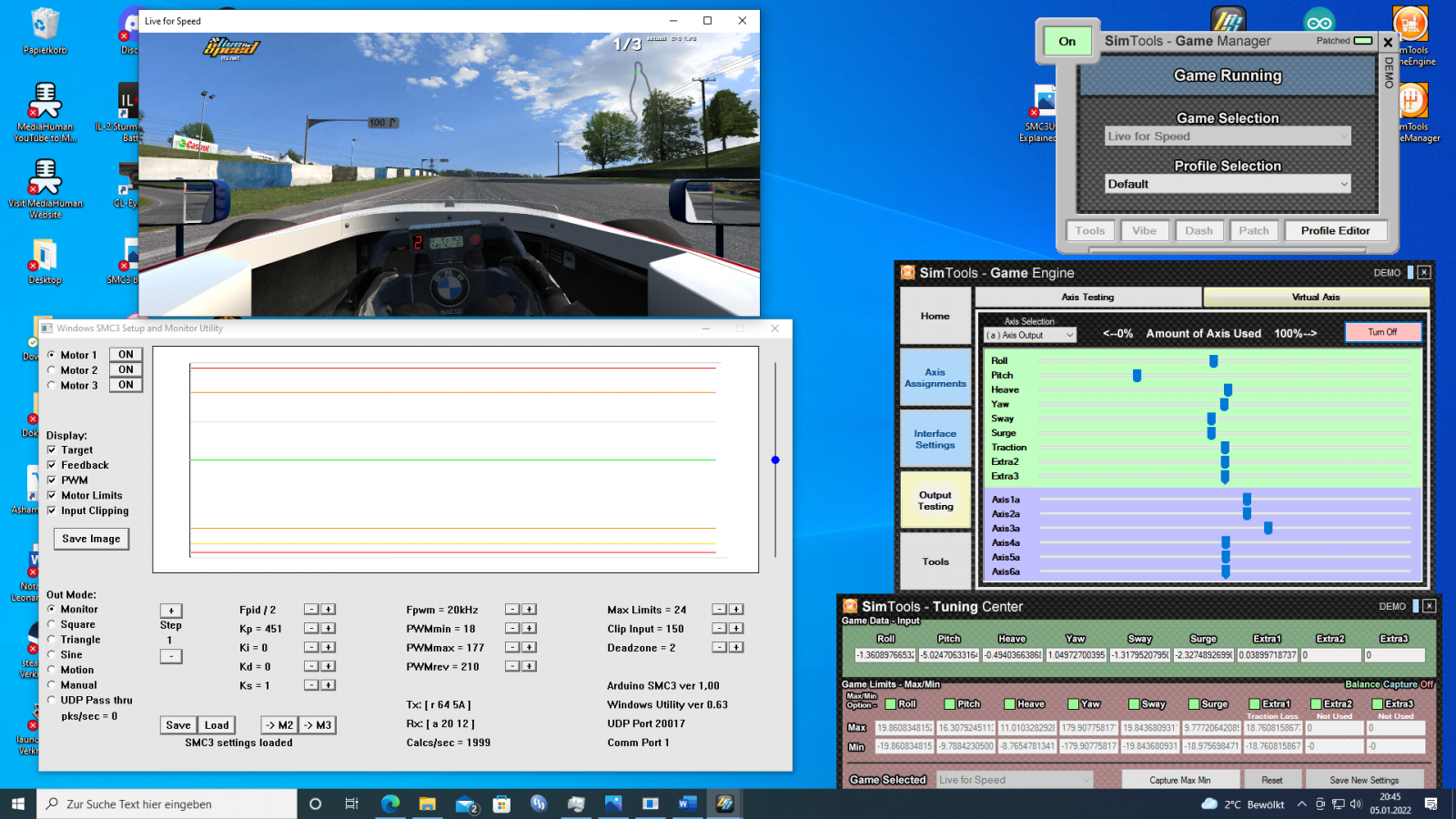This screenshot has width=1456, height=819.
Task: Click SimTools Tuning Center title logo icon
Action: tap(850, 606)
